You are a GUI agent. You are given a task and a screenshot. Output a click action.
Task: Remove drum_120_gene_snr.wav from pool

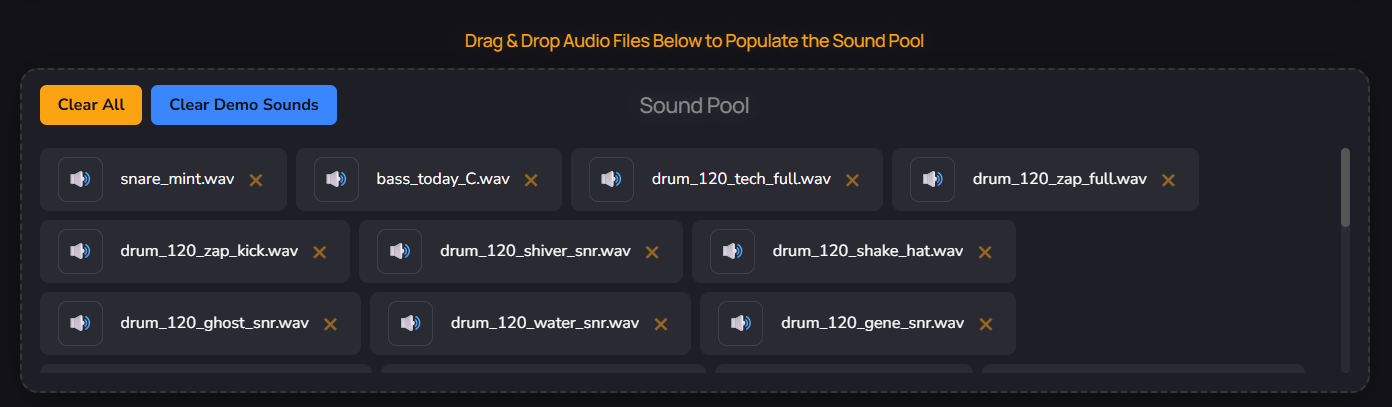click(x=986, y=324)
